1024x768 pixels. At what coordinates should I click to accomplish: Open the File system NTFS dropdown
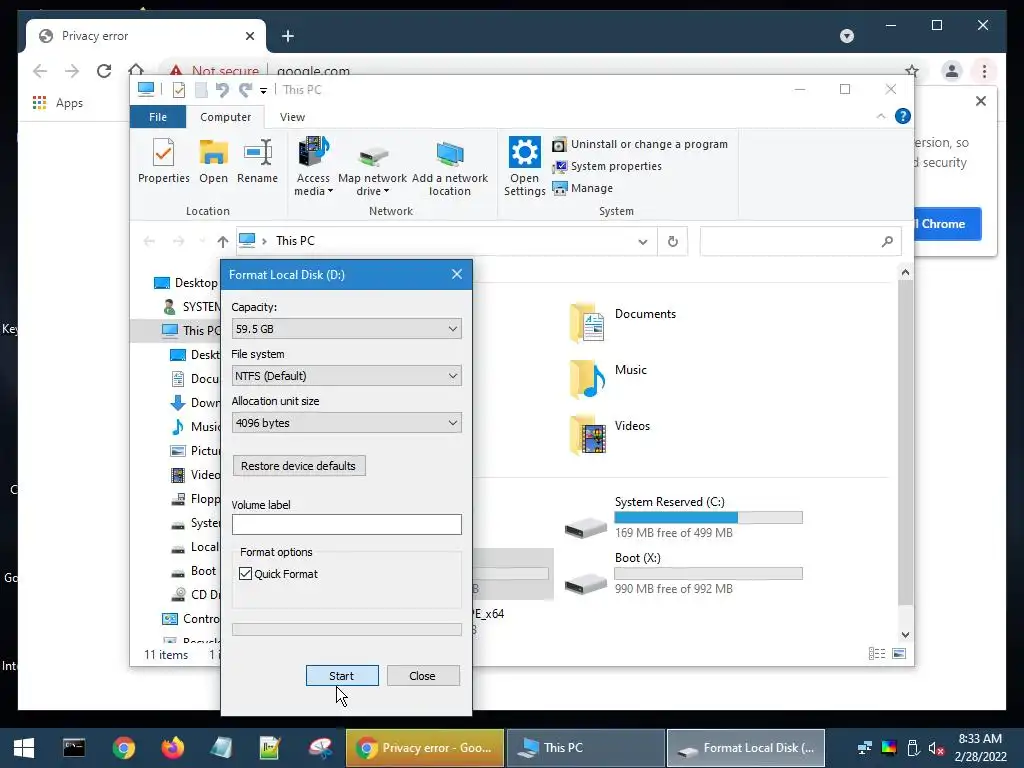346,376
